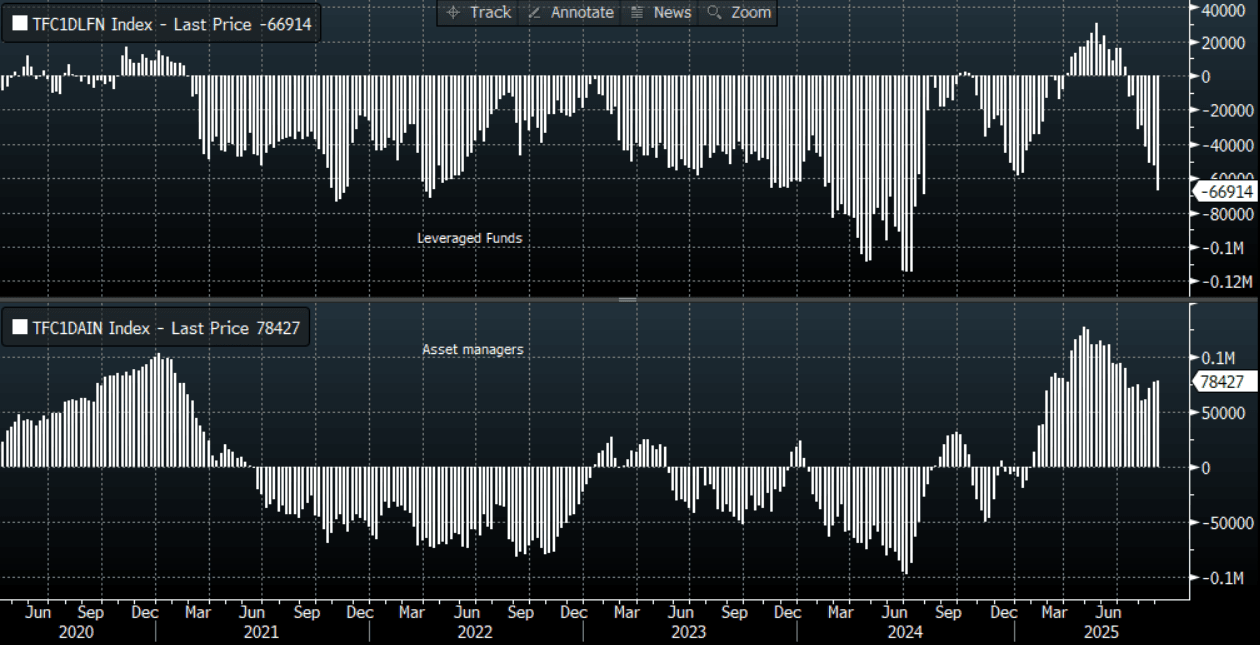Screen dimensions: 1260x645
Task: Click the 2025 label on the date axis
Action: click(x=1103, y=632)
